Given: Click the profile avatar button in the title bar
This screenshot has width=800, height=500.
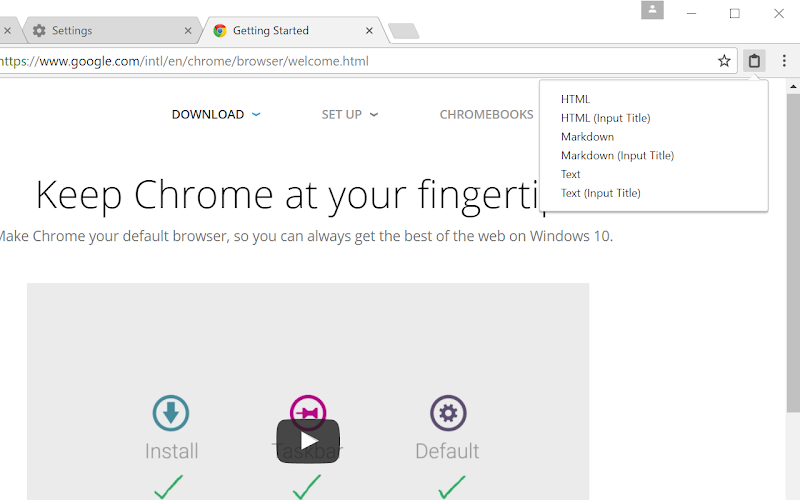Looking at the screenshot, I should click(x=652, y=10).
